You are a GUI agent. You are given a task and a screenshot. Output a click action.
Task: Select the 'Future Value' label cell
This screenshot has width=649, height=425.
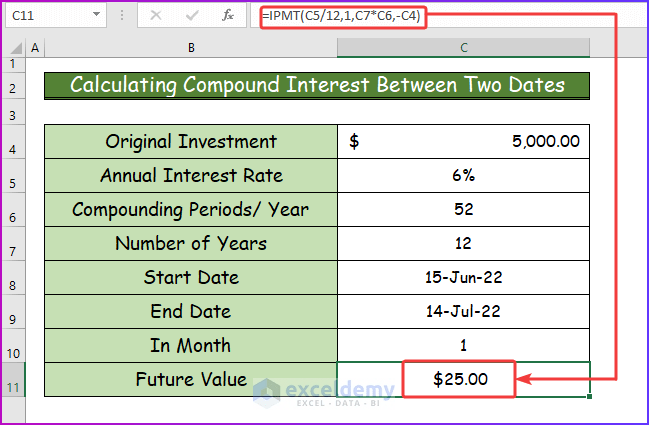(x=191, y=379)
